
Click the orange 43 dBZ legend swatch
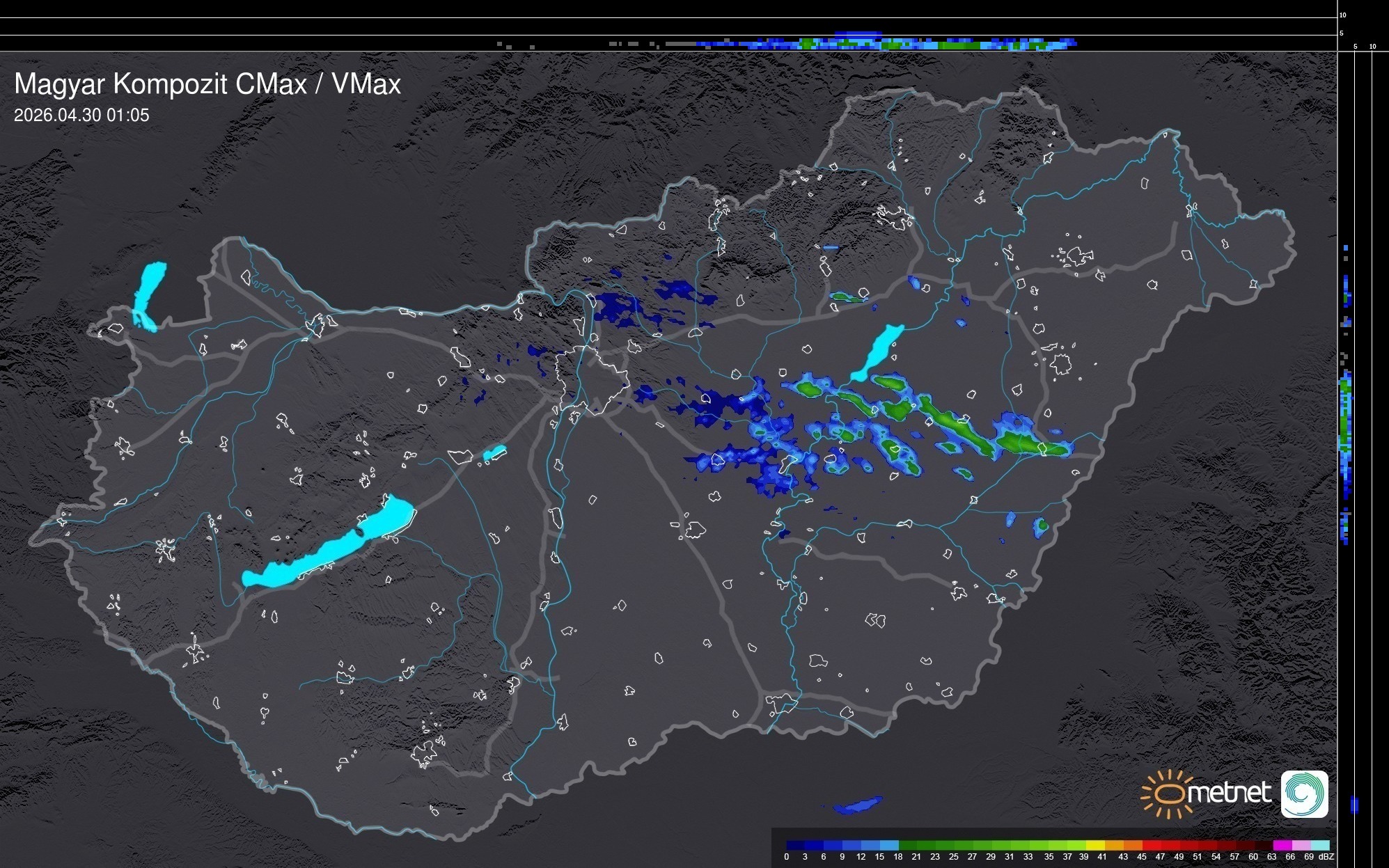pos(1132,845)
